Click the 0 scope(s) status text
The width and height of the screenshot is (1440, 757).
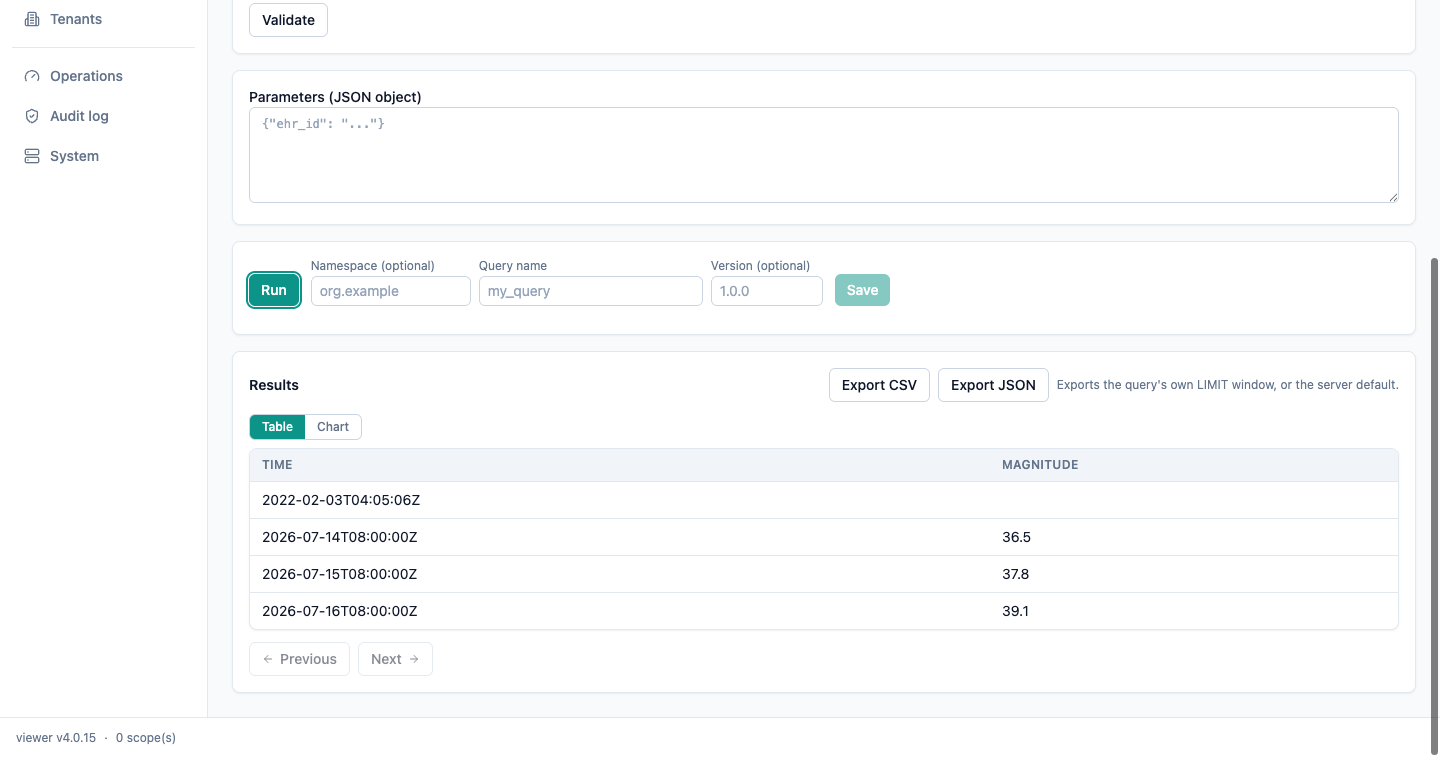click(x=146, y=738)
